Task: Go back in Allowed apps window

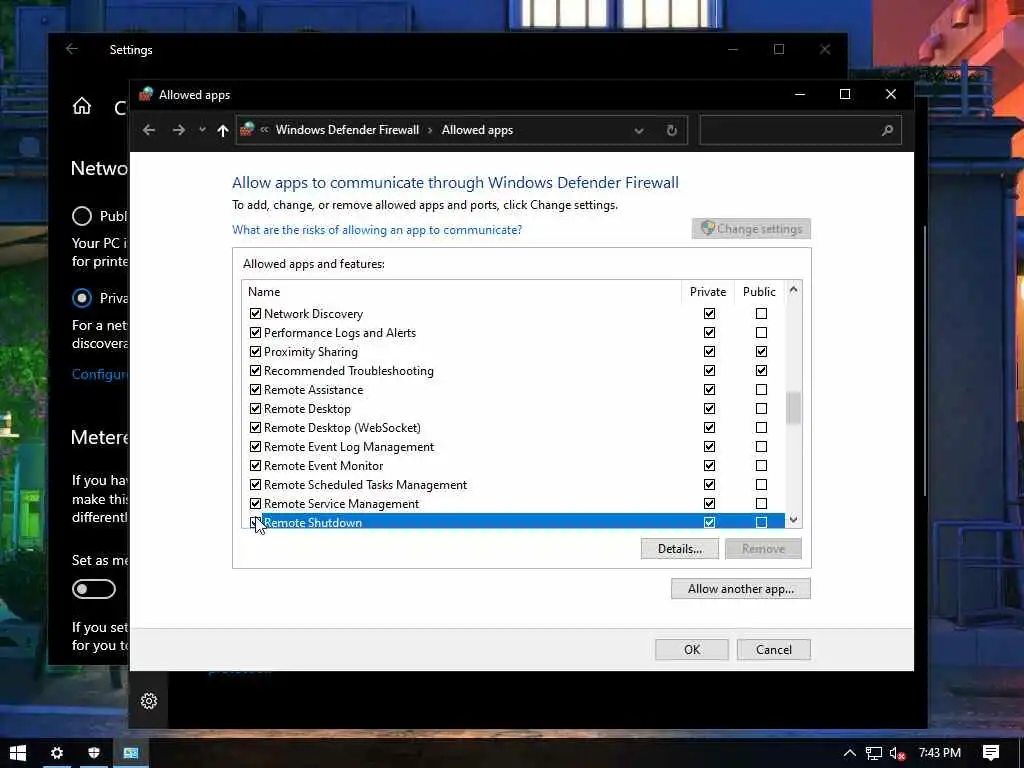Action: [149, 130]
